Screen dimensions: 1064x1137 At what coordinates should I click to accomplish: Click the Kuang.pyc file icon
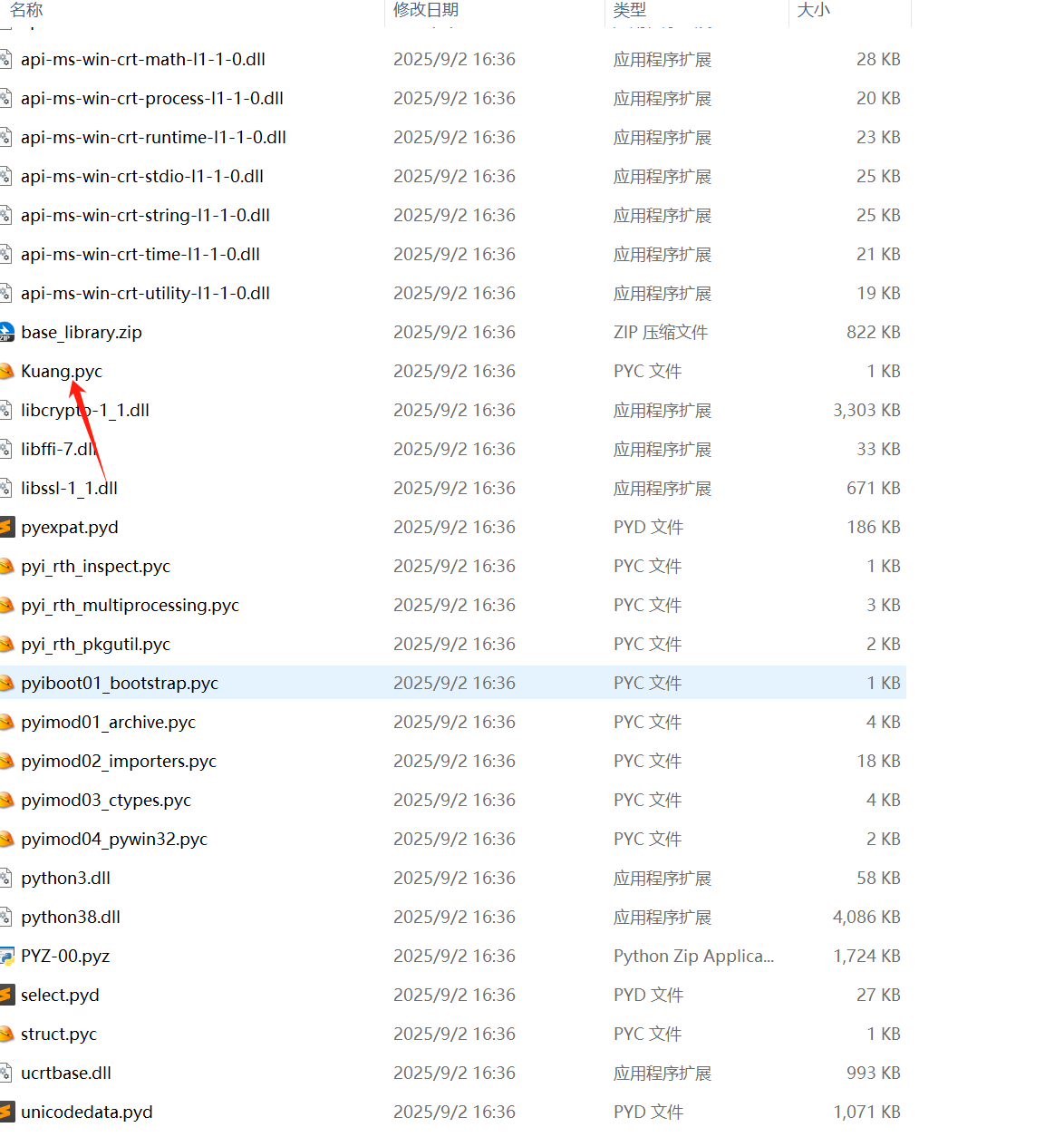click(6, 372)
